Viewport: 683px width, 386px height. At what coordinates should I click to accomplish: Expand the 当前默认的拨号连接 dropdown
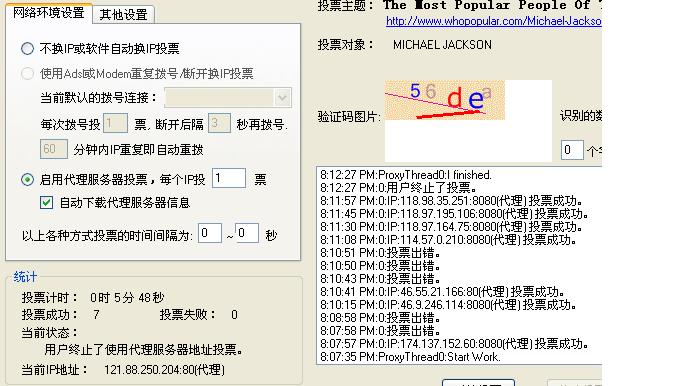pos(282,98)
